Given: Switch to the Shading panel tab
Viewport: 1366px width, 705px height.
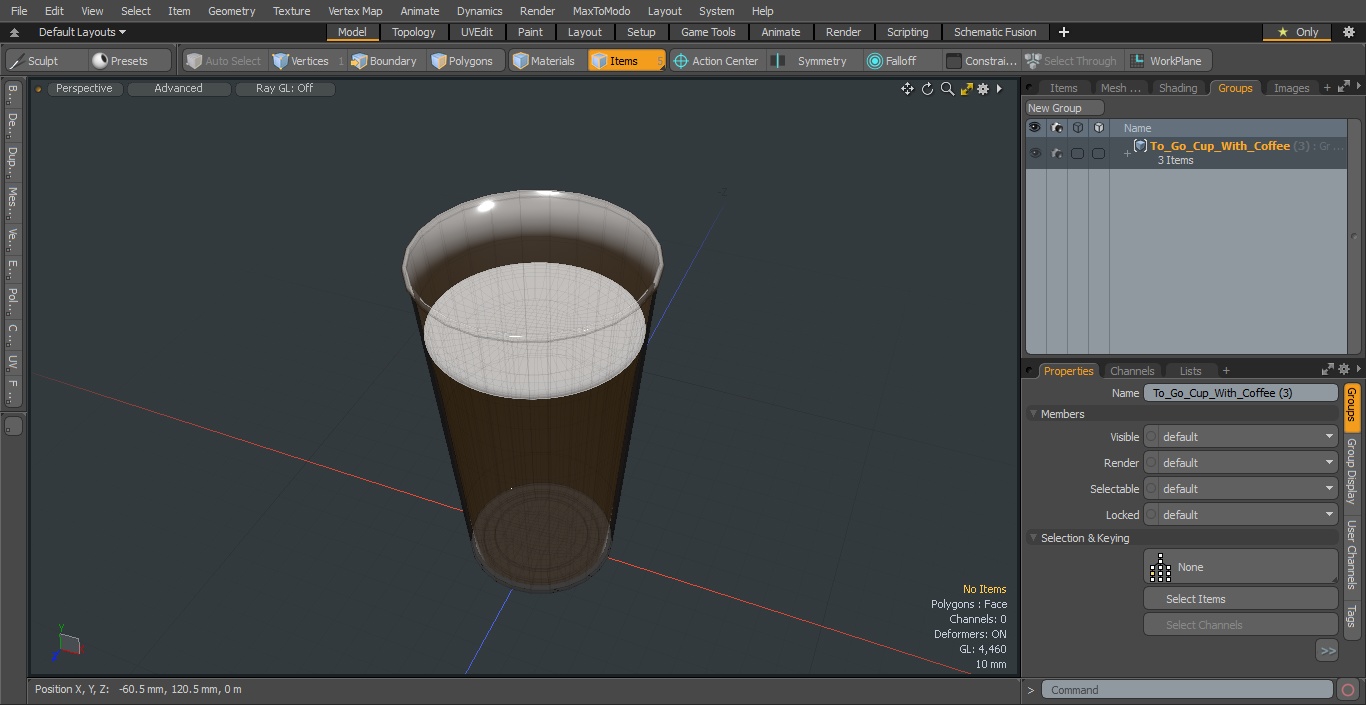Looking at the screenshot, I should [x=1178, y=88].
